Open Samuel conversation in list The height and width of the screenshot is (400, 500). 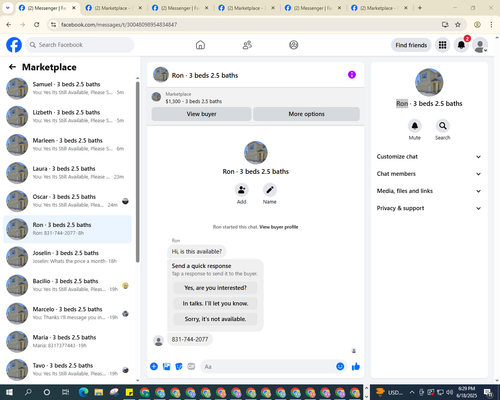tap(68, 88)
